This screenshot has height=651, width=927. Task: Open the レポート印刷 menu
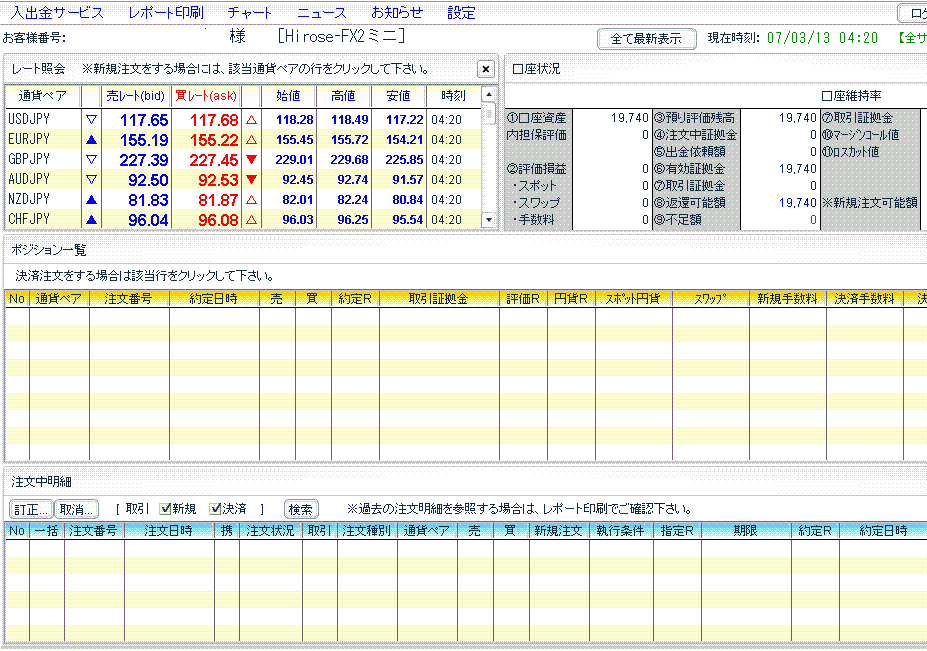point(165,13)
